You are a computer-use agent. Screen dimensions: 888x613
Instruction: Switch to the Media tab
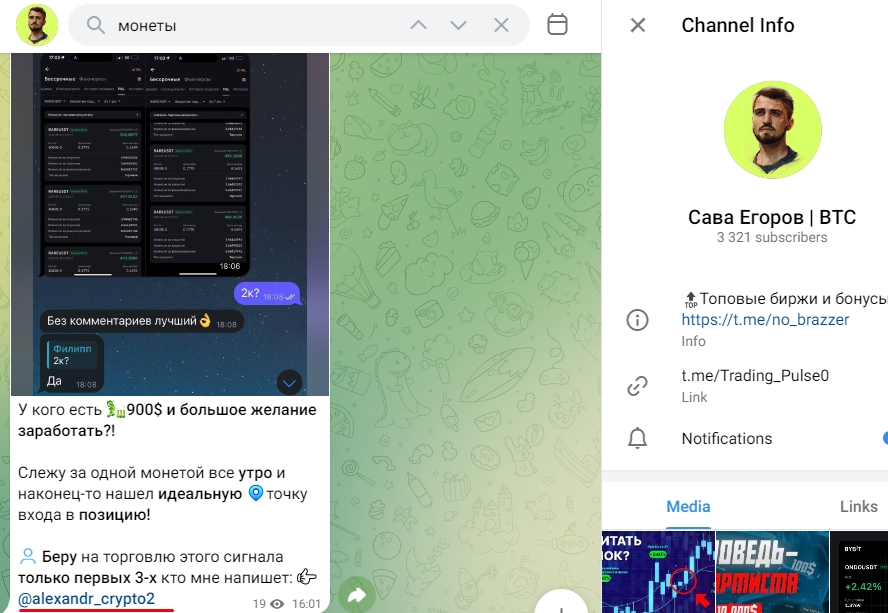click(x=688, y=506)
